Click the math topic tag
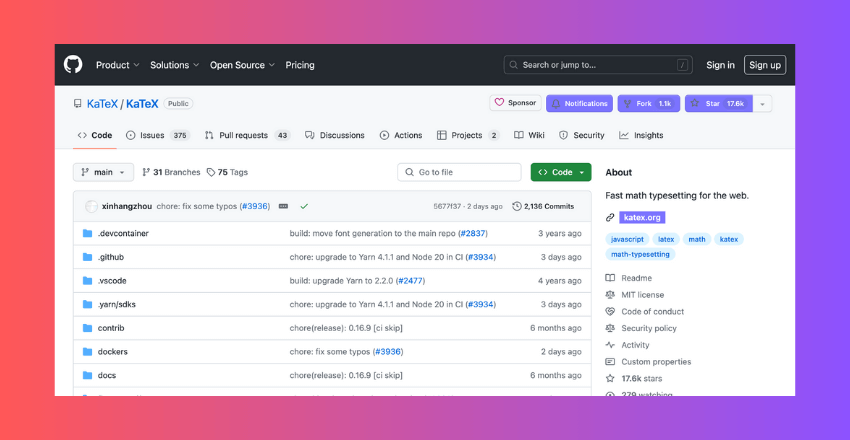 pos(697,239)
